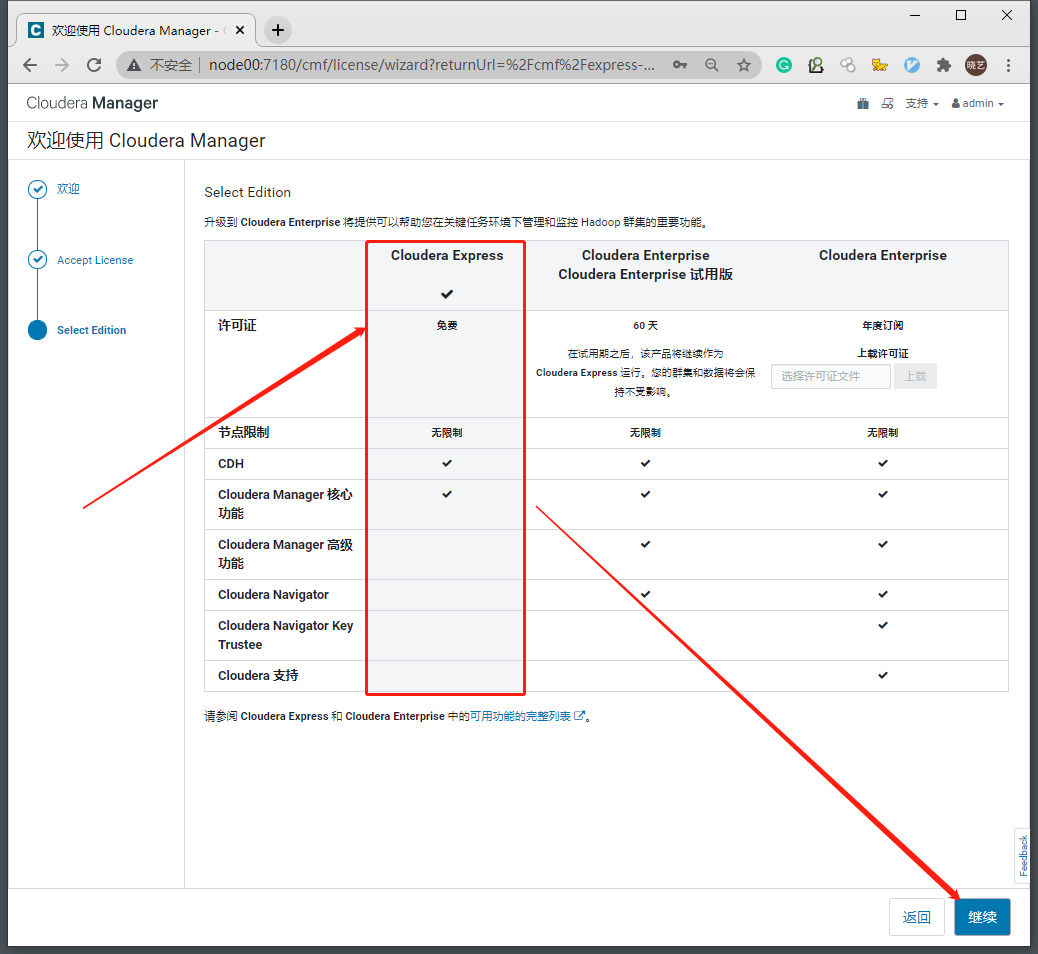Click the not-secure warning triangle icon

coord(134,65)
